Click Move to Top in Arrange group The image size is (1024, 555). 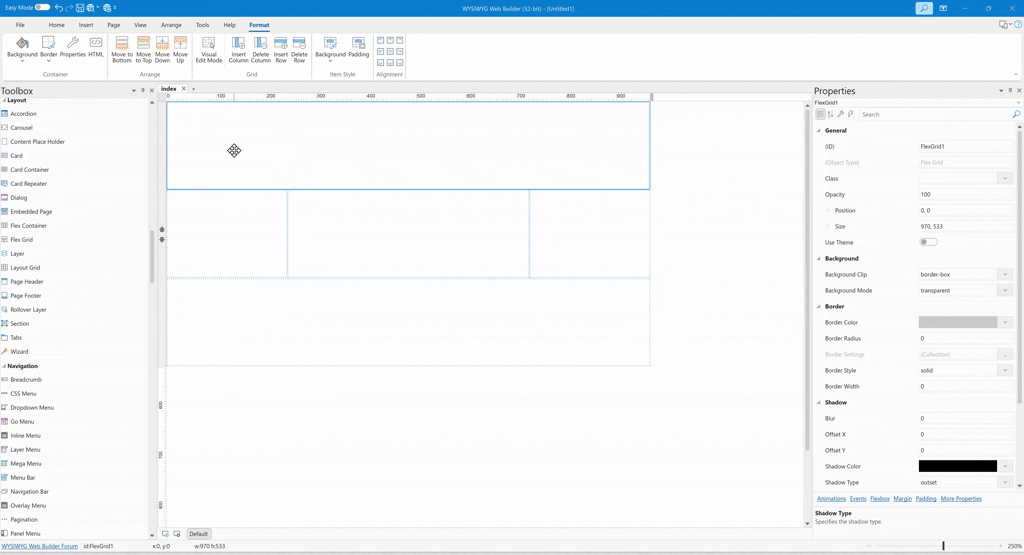tap(144, 50)
